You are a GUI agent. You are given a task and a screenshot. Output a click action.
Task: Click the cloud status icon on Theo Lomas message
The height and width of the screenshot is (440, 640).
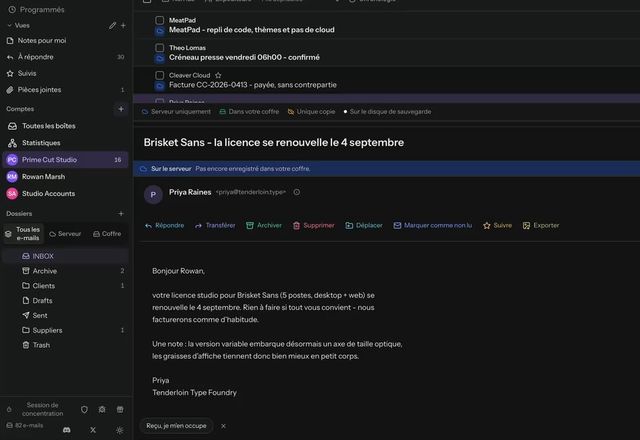(160, 58)
